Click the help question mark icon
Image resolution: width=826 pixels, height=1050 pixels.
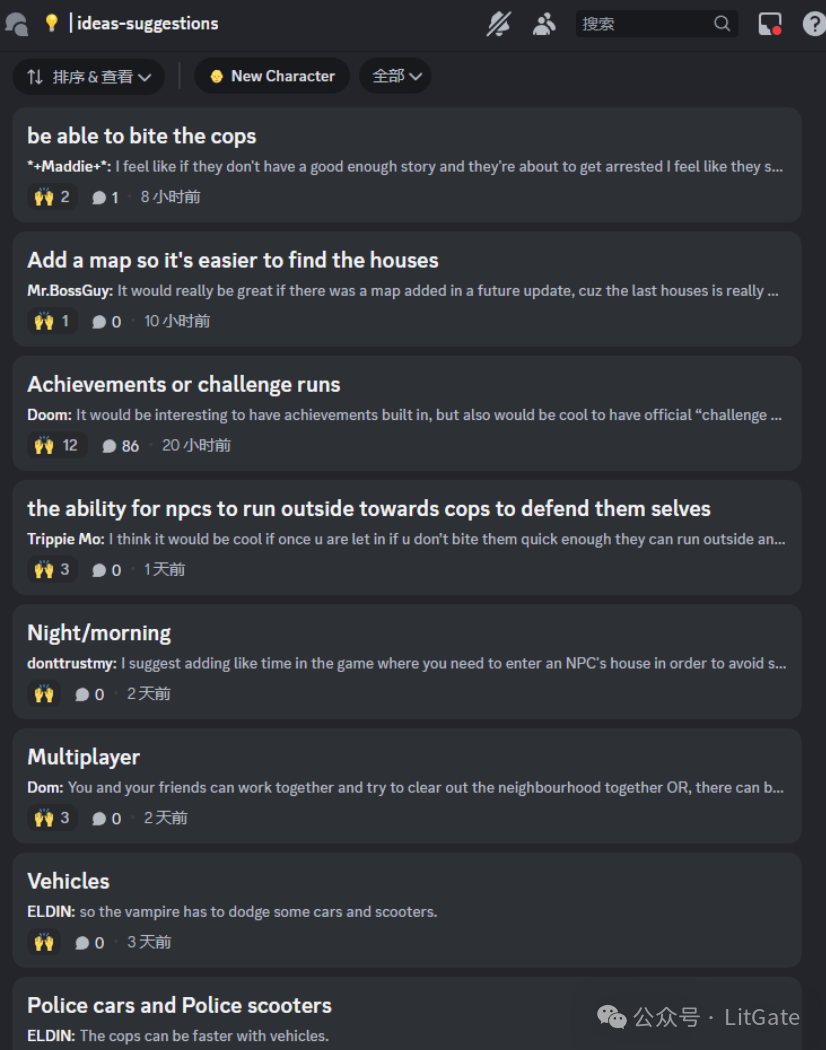814,24
